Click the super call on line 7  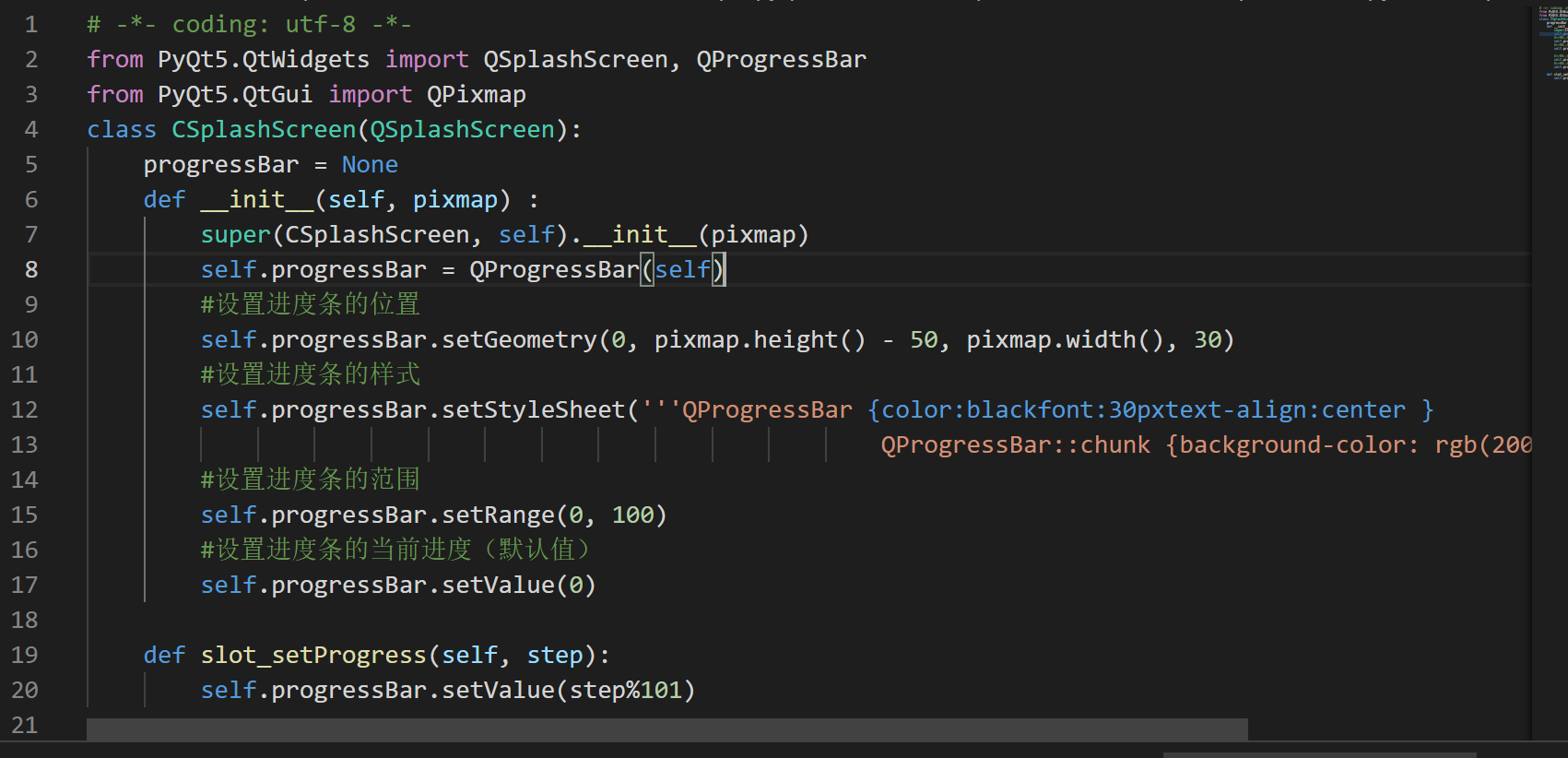(x=236, y=234)
